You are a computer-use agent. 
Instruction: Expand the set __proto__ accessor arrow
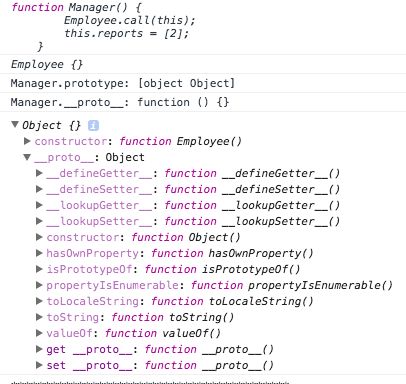(x=39, y=365)
